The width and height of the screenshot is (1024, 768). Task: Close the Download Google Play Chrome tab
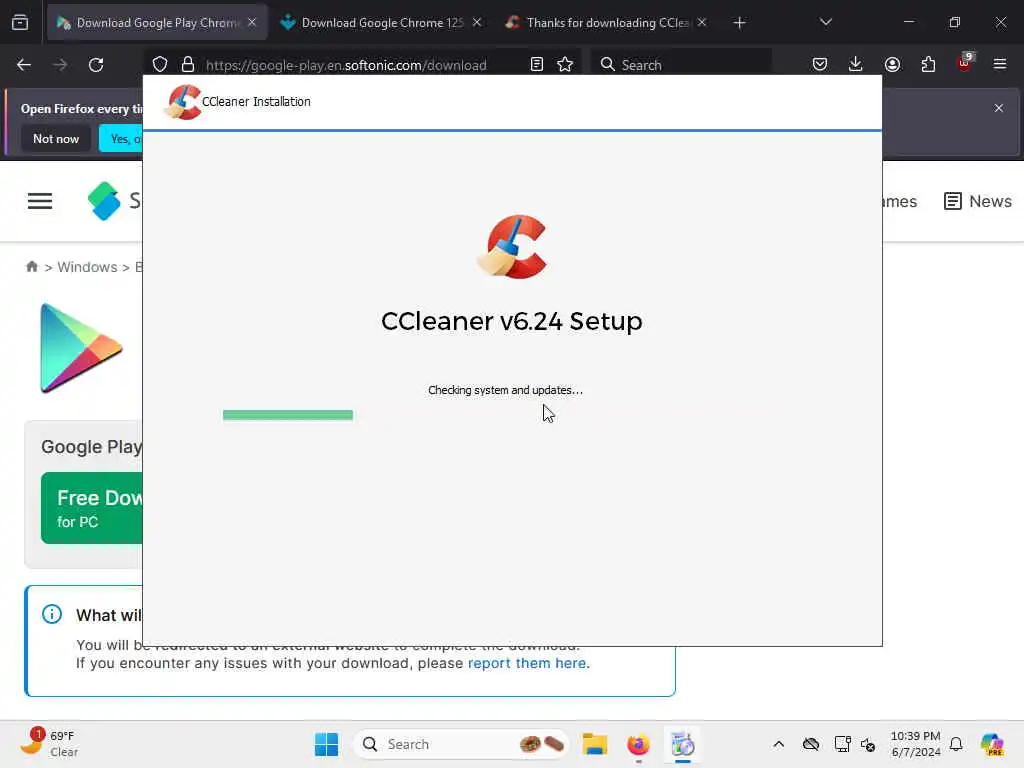click(252, 23)
